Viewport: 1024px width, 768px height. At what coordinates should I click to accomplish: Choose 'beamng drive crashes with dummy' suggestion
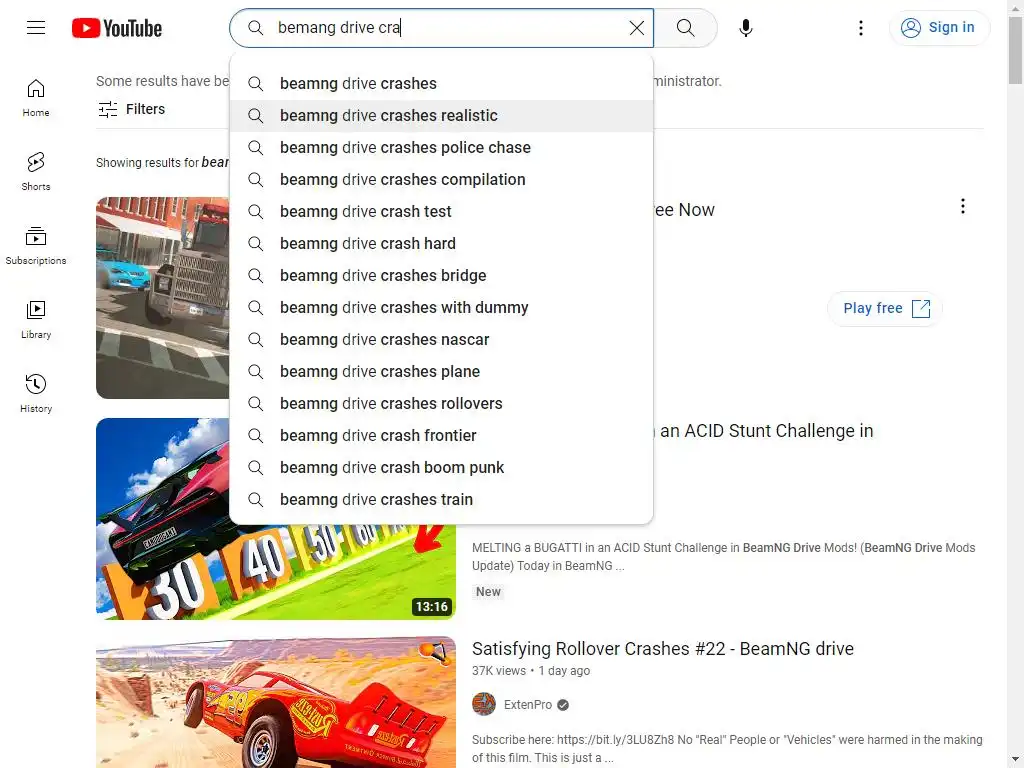pos(441,308)
